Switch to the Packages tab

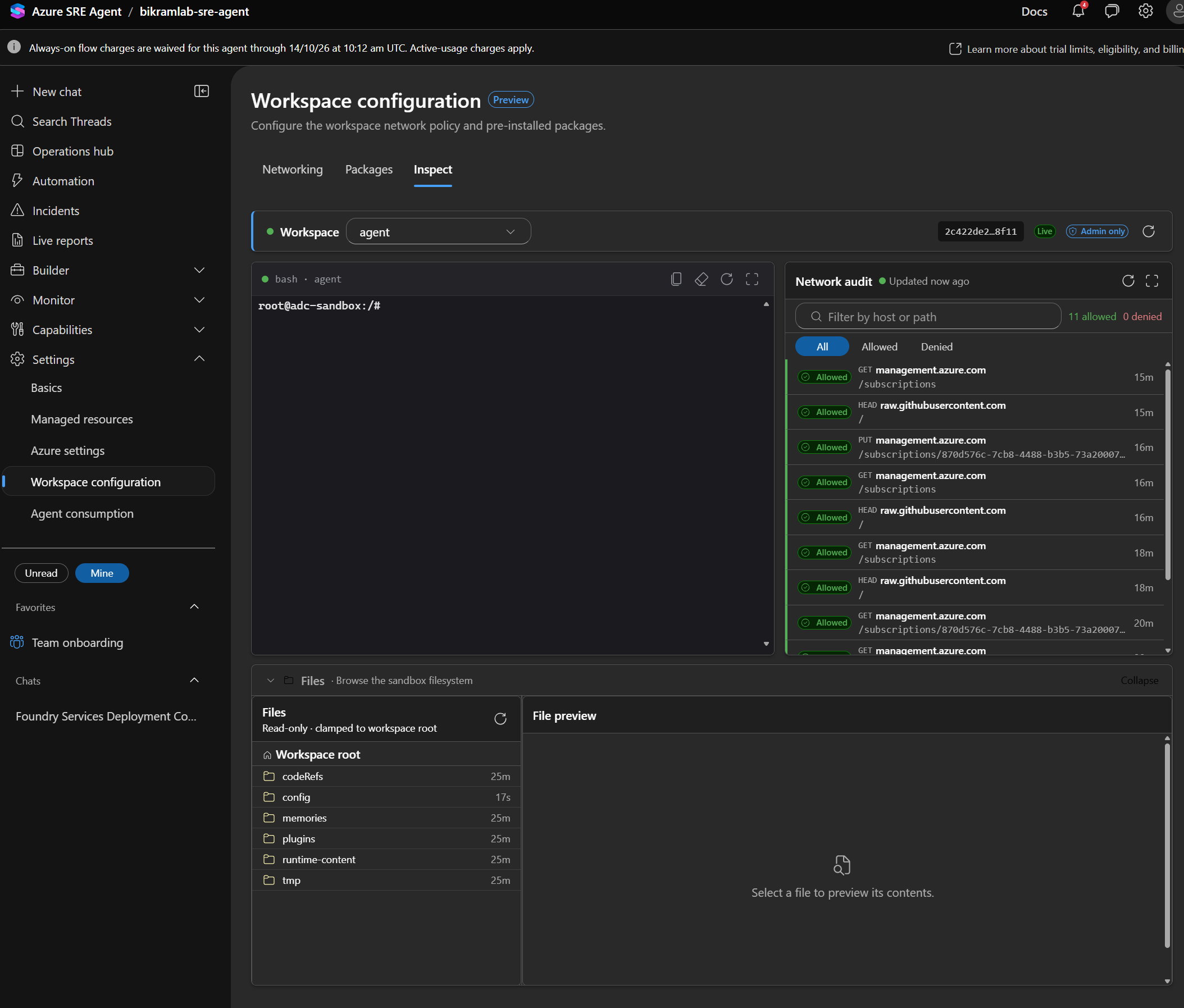pos(368,170)
